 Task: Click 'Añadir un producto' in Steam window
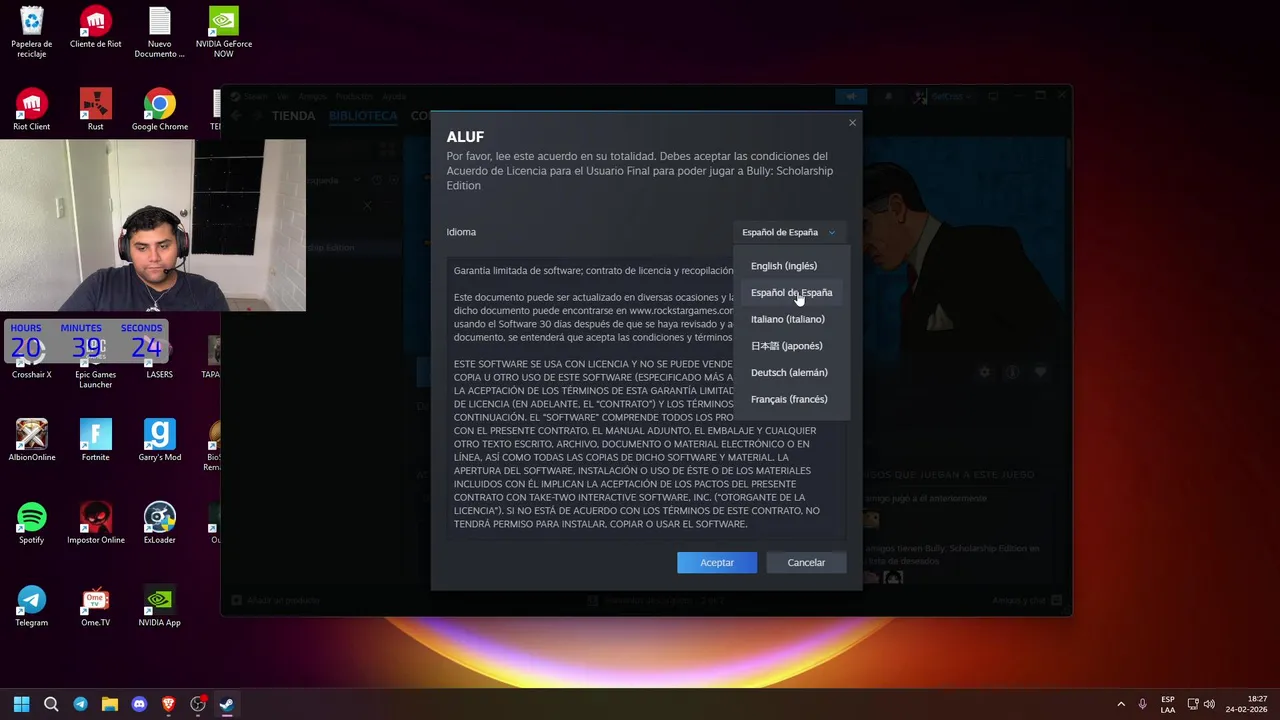[276, 600]
